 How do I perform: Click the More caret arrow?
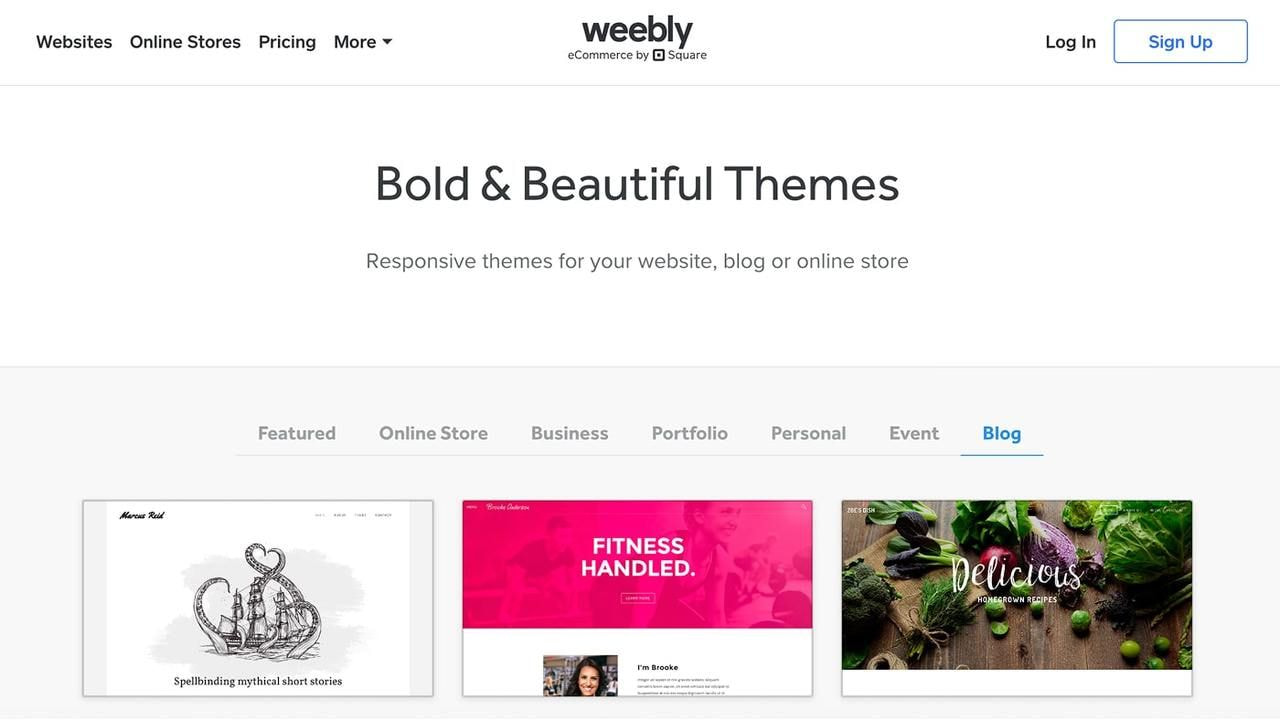(387, 42)
